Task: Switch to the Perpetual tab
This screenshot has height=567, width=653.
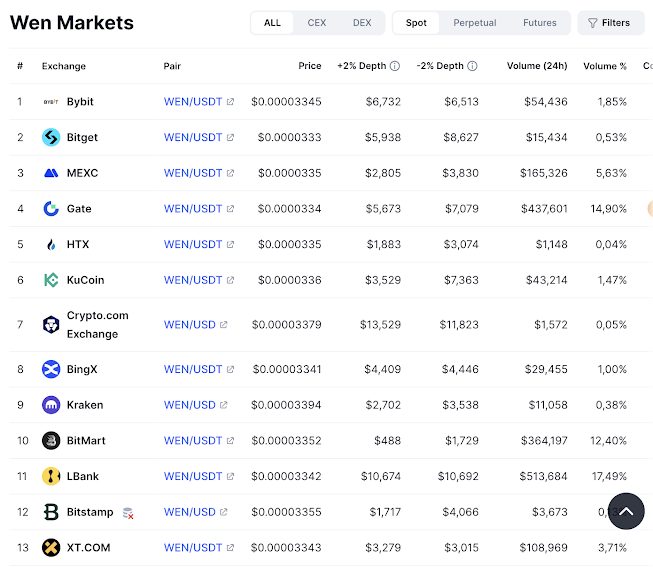Action: click(474, 23)
